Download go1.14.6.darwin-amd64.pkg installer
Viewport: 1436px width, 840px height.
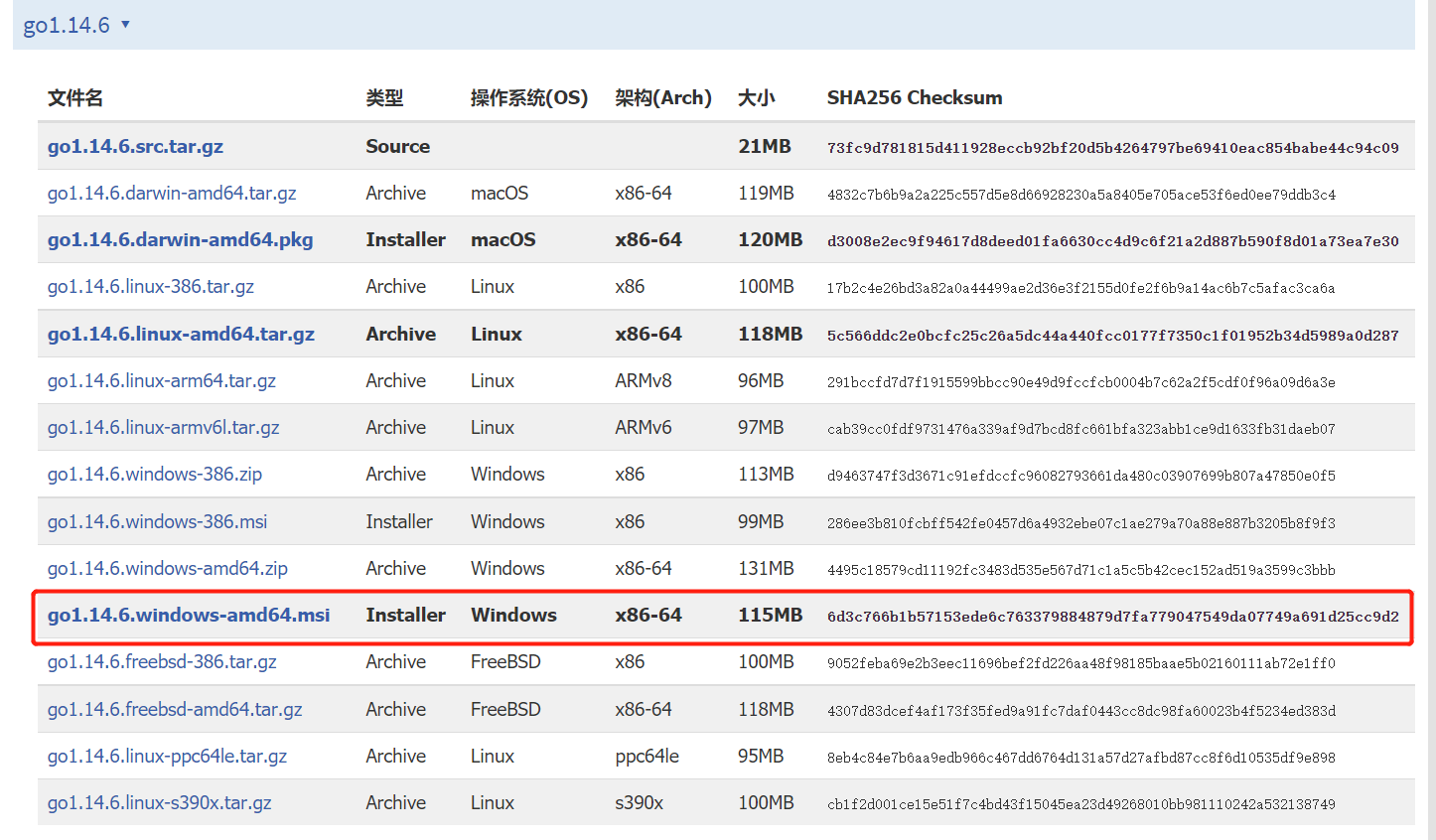click(x=180, y=239)
